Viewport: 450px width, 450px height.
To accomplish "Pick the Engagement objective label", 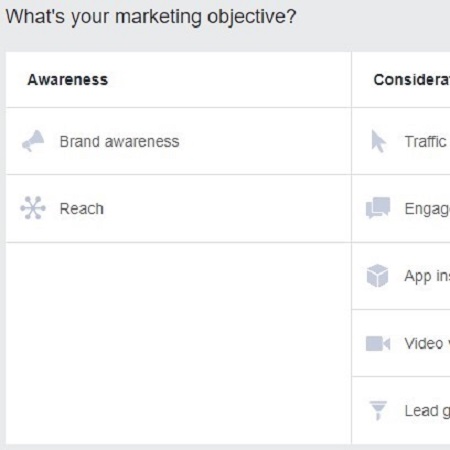I will (427, 210).
